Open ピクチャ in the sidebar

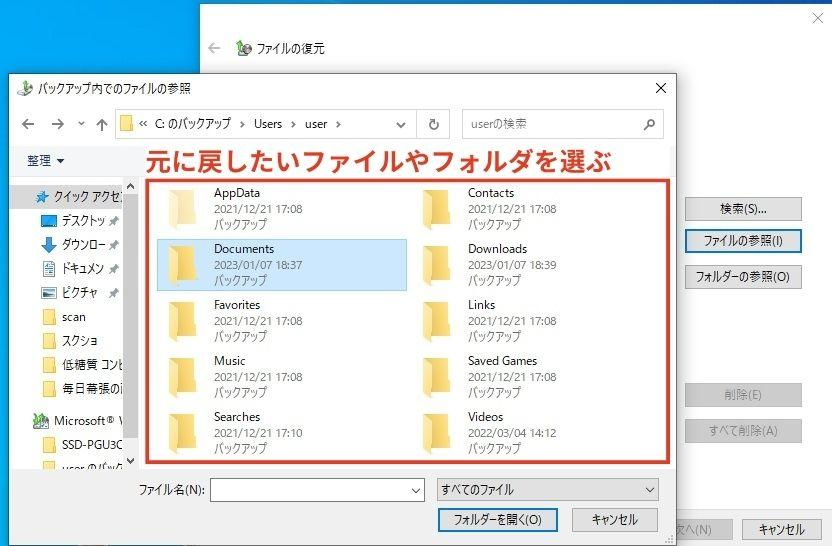coord(80,292)
